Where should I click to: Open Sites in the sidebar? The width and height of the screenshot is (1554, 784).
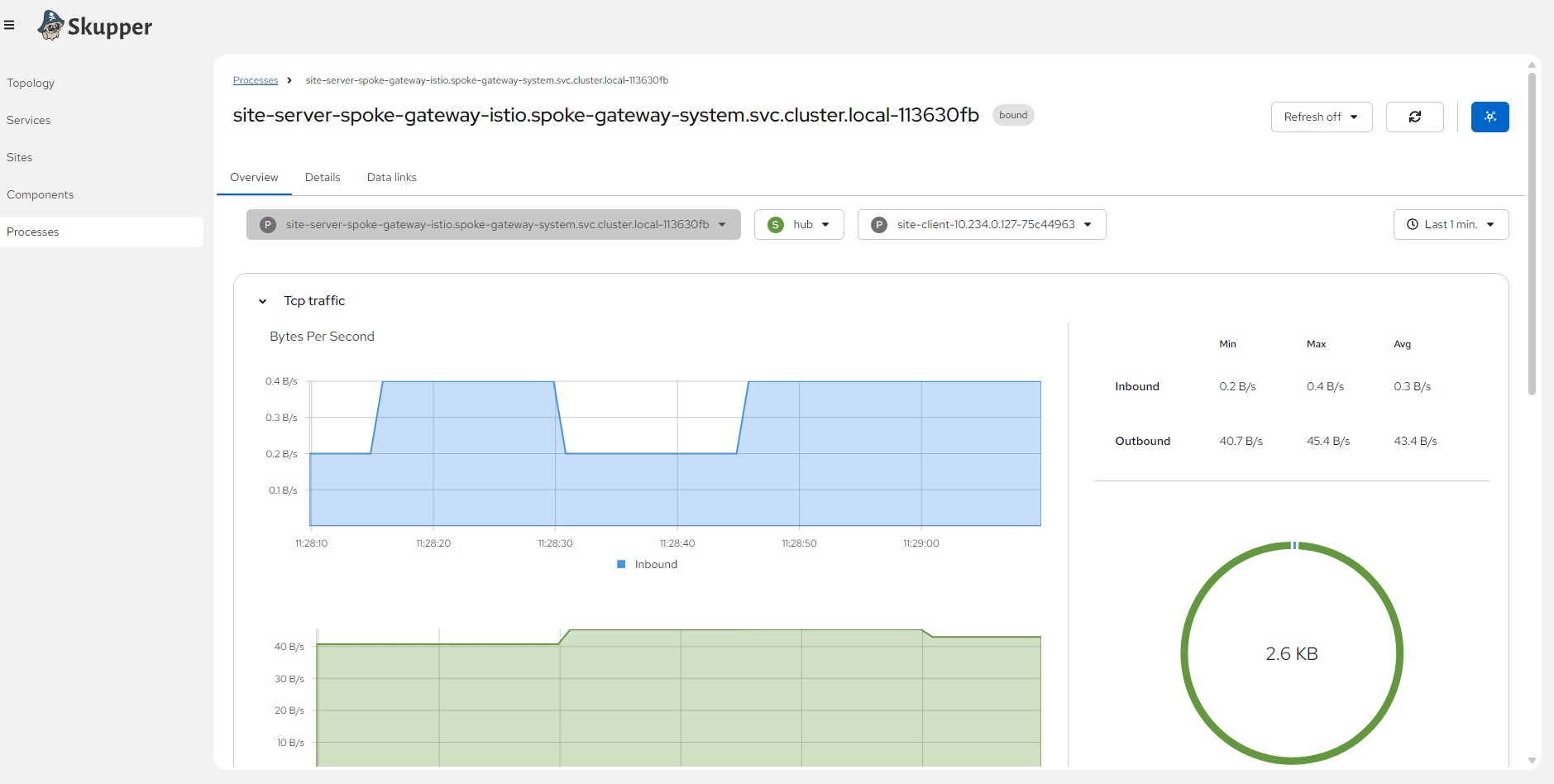point(102,157)
